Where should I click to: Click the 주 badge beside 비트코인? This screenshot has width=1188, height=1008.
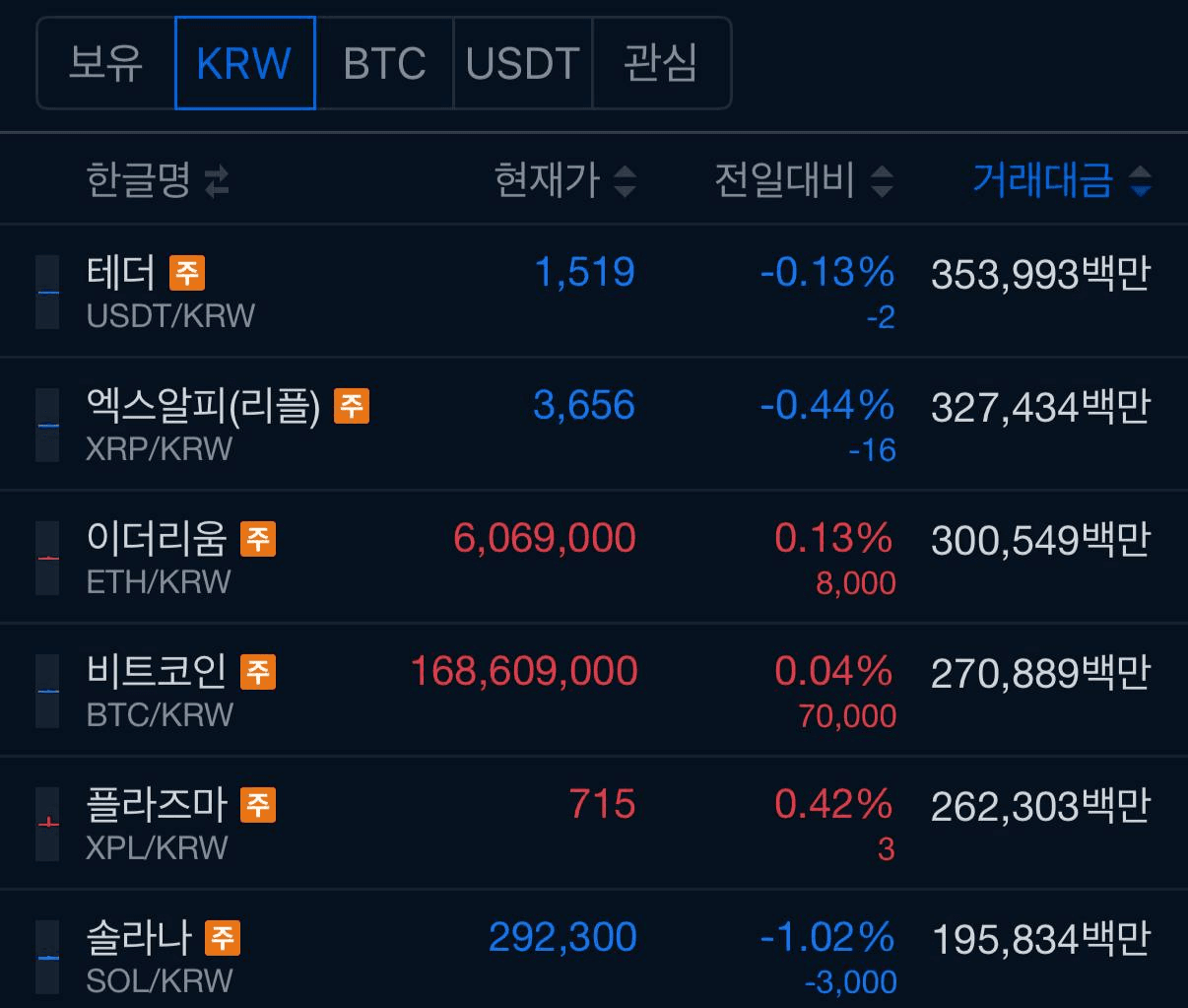pyautogui.click(x=258, y=671)
